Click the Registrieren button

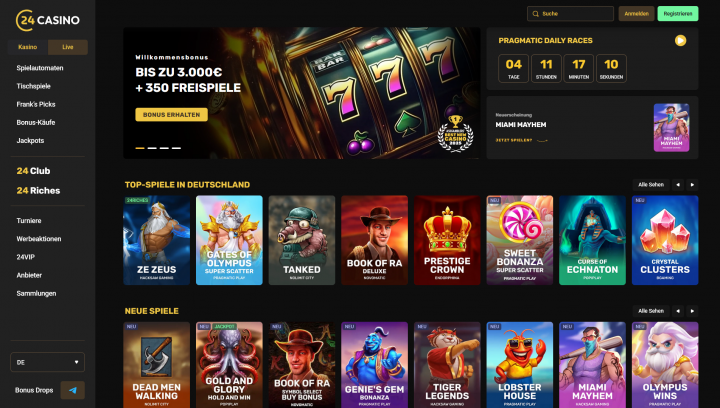pyautogui.click(x=678, y=14)
